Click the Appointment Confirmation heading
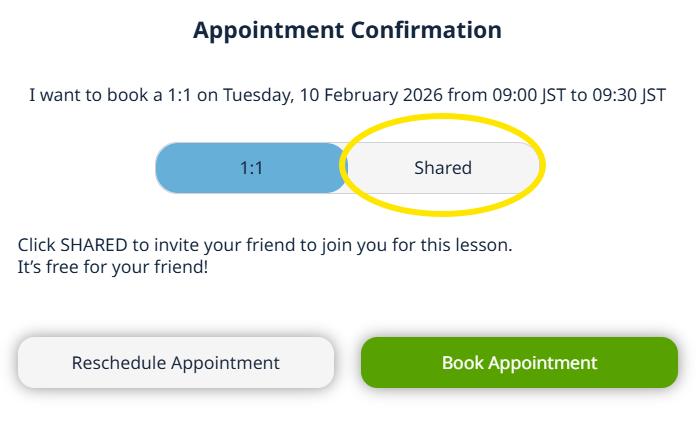This screenshot has height=421, width=699. click(x=347, y=30)
